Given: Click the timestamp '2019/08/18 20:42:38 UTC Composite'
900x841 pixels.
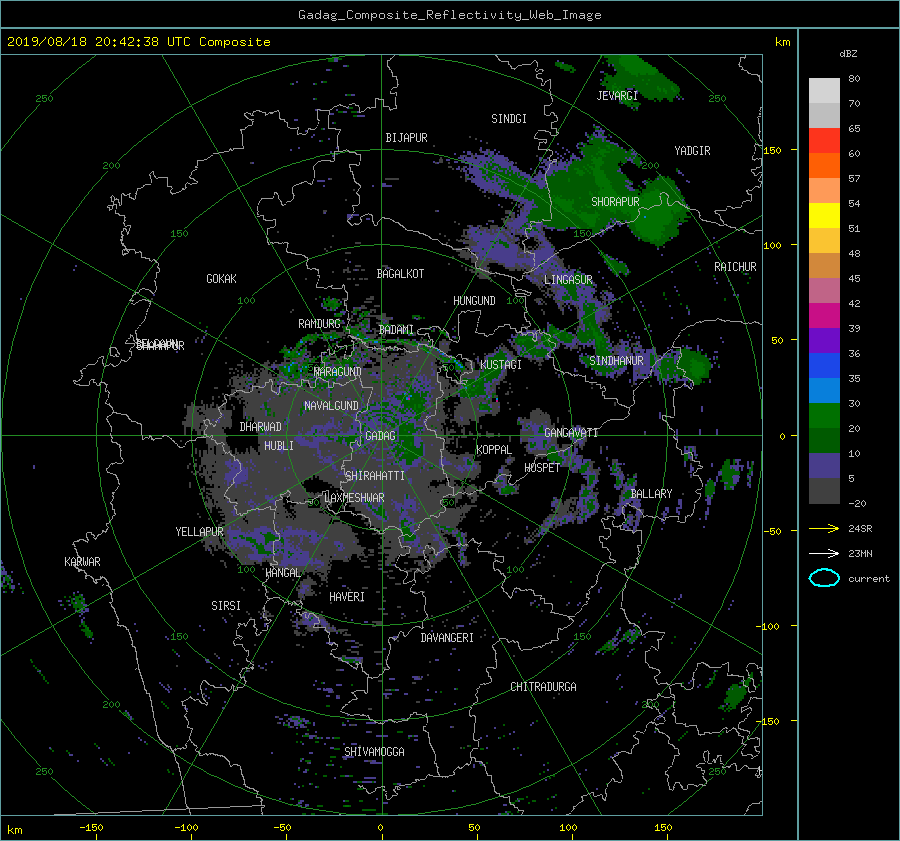Looking at the screenshot, I should coord(138,42).
